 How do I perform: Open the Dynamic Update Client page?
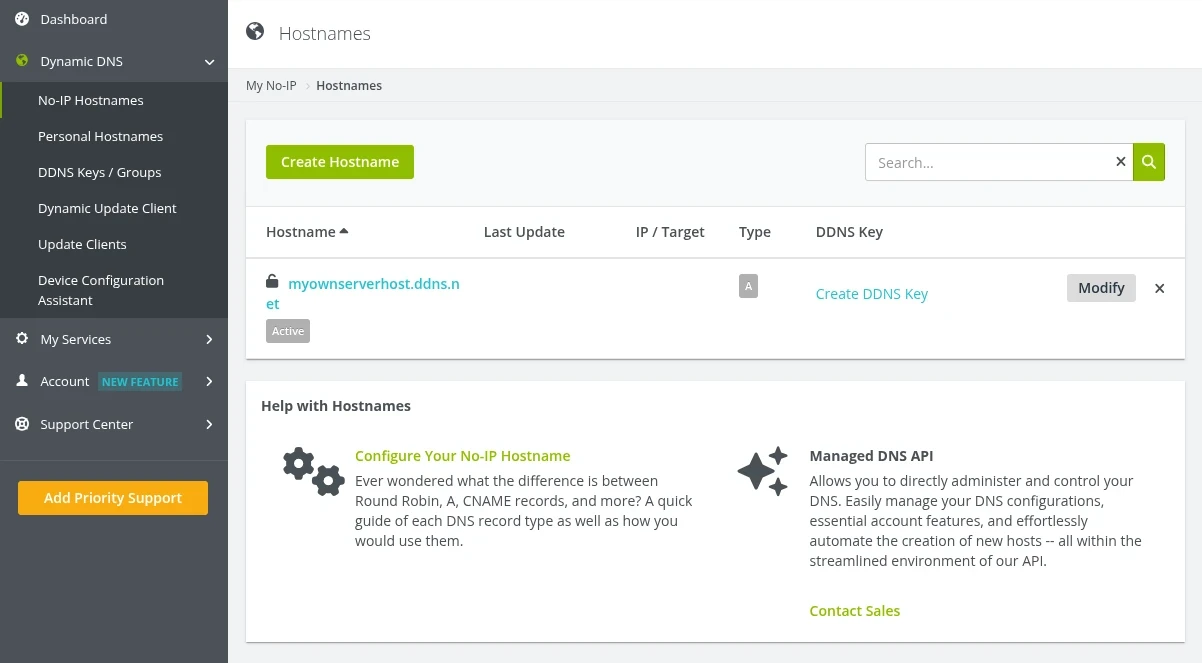pos(107,208)
